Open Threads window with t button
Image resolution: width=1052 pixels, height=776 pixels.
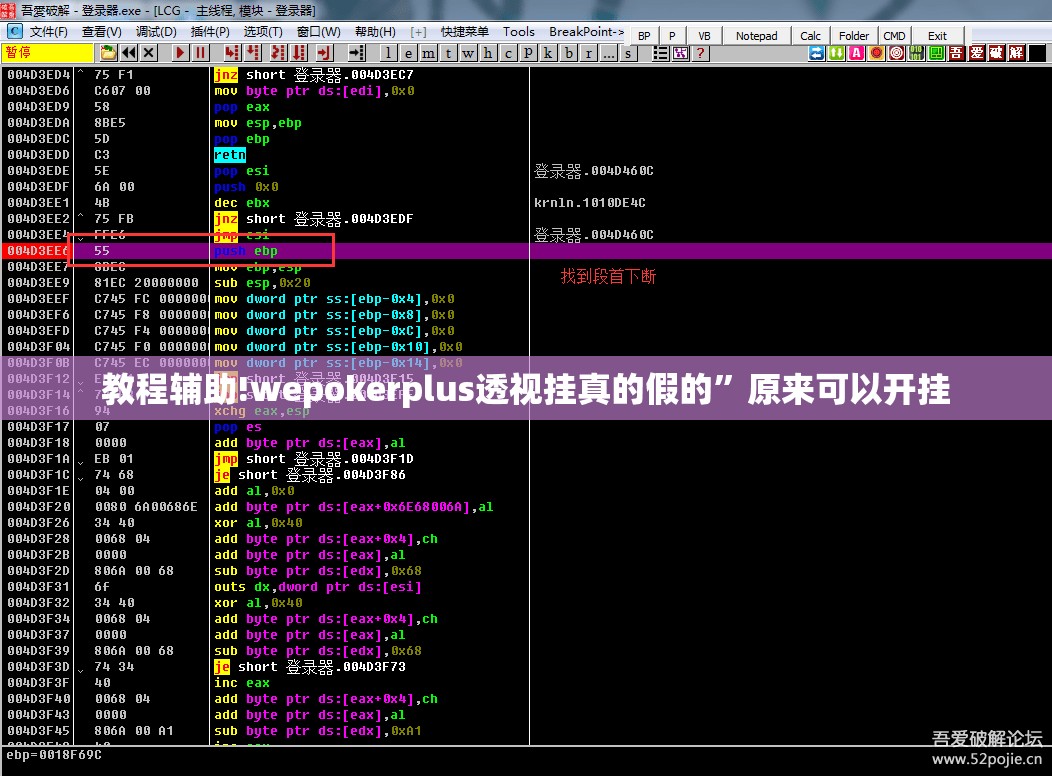click(449, 53)
